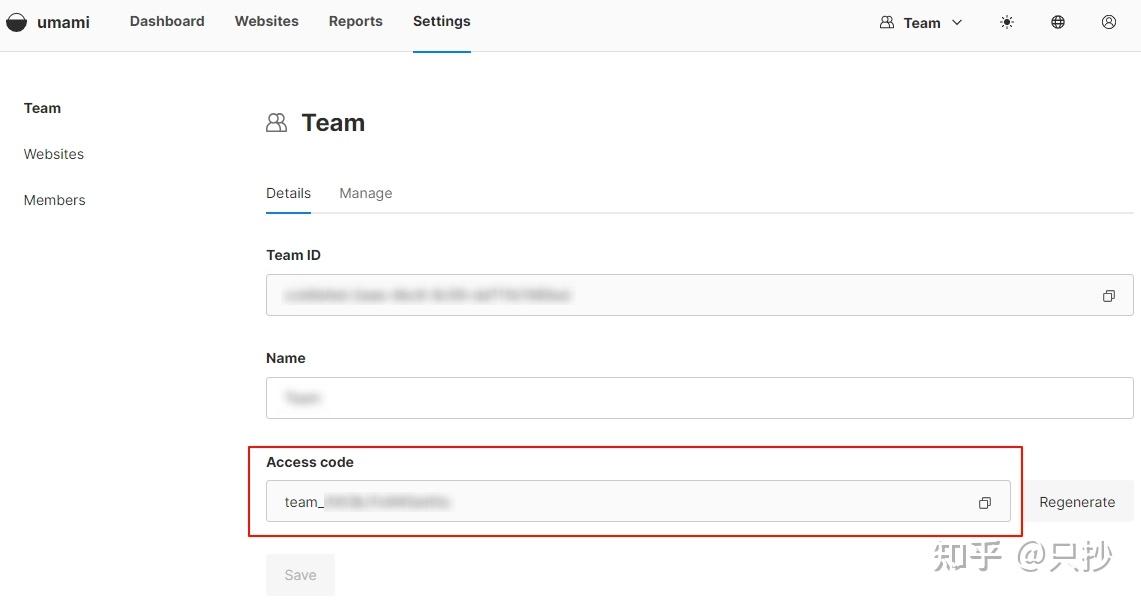Open the language globe icon
The width and height of the screenshot is (1141, 602).
tap(1058, 23)
